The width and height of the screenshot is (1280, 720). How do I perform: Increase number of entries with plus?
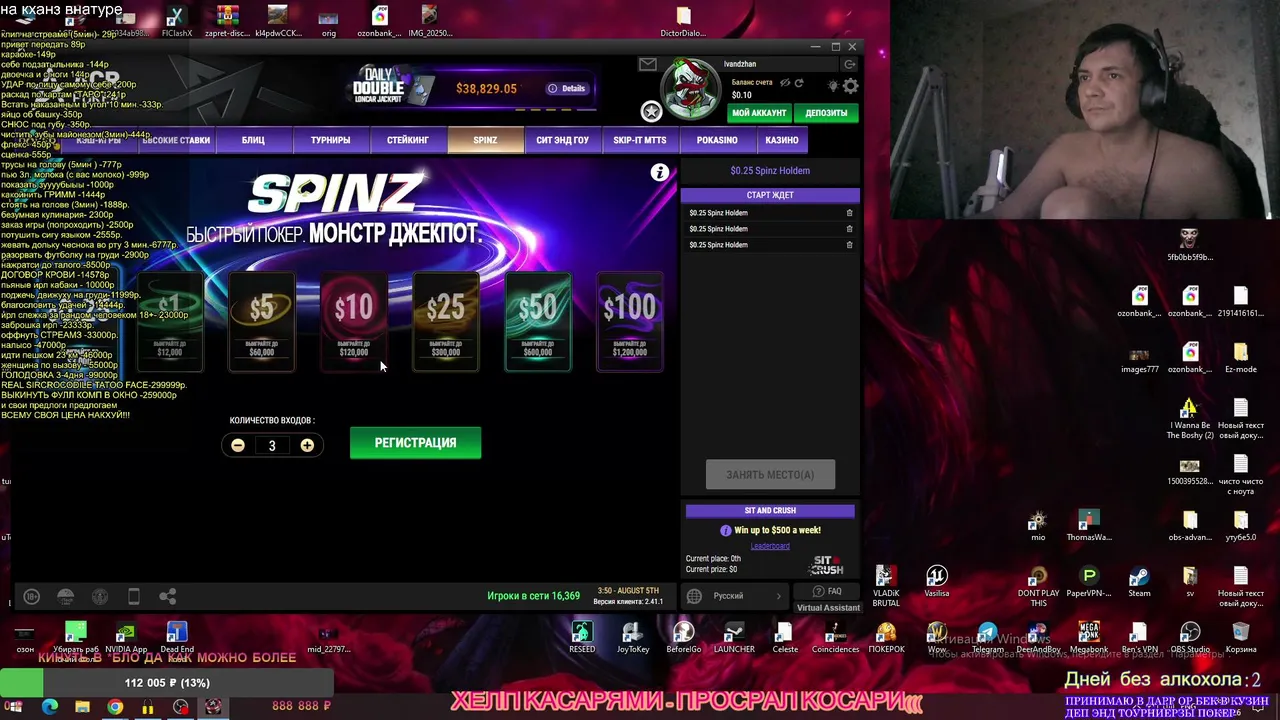coord(307,445)
